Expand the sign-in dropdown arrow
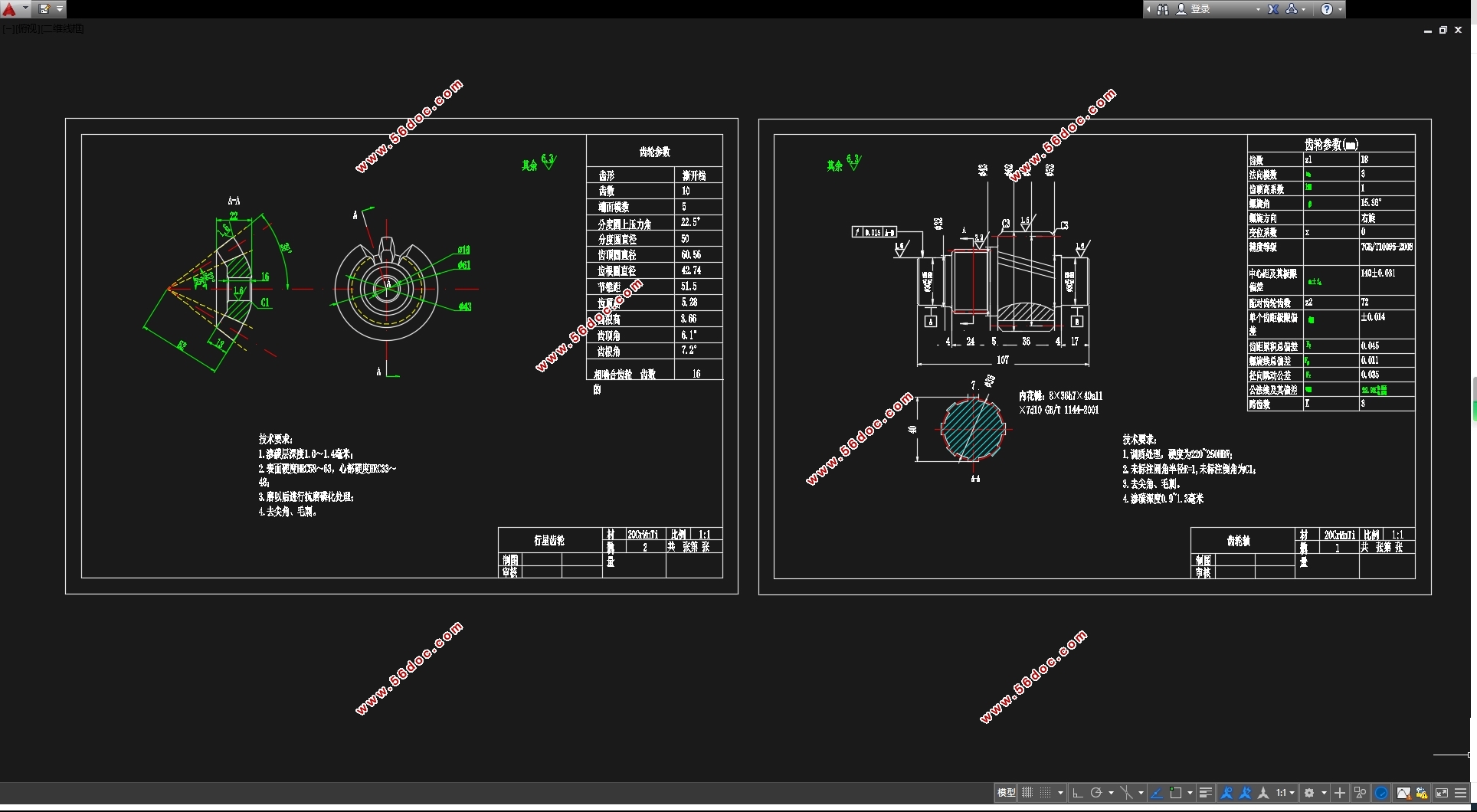The image size is (1477, 812). tap(1258, 9)
